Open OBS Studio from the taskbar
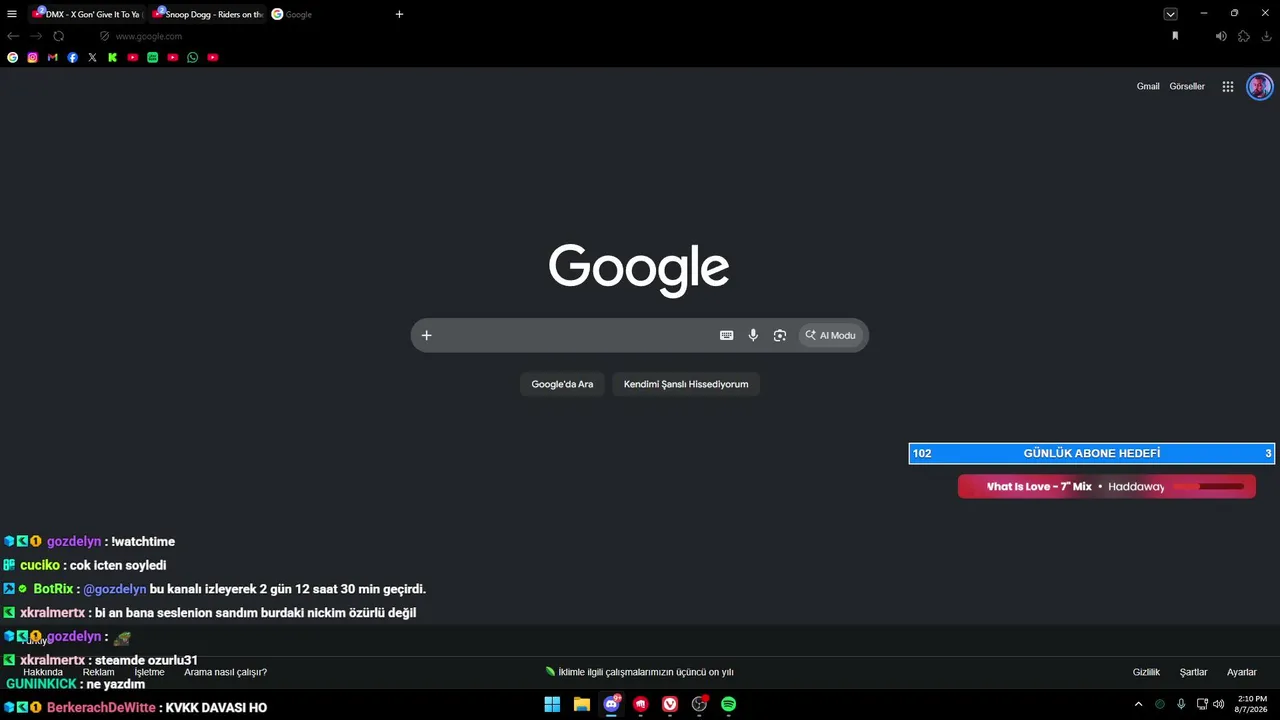 tap(699, 704)
